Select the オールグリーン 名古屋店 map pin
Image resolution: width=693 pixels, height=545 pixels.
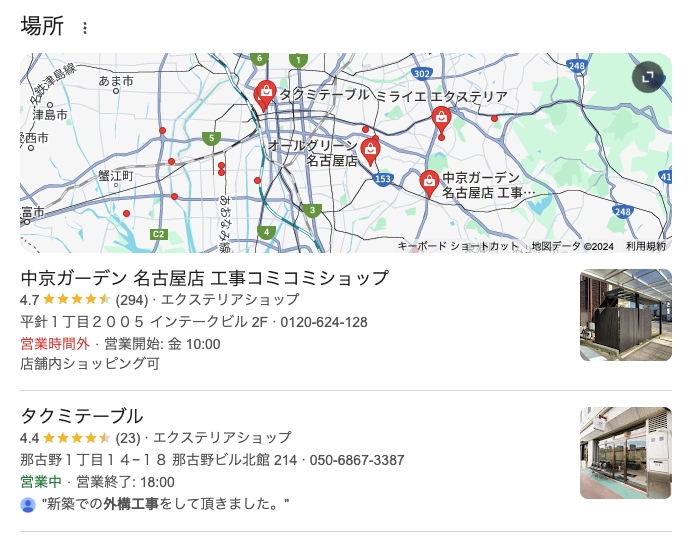[x=370, y=152]
